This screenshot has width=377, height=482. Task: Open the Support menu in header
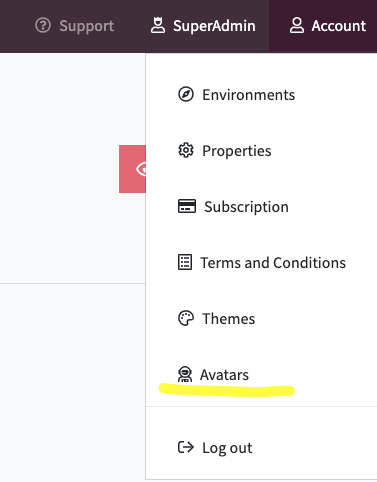tap(75, 26)
